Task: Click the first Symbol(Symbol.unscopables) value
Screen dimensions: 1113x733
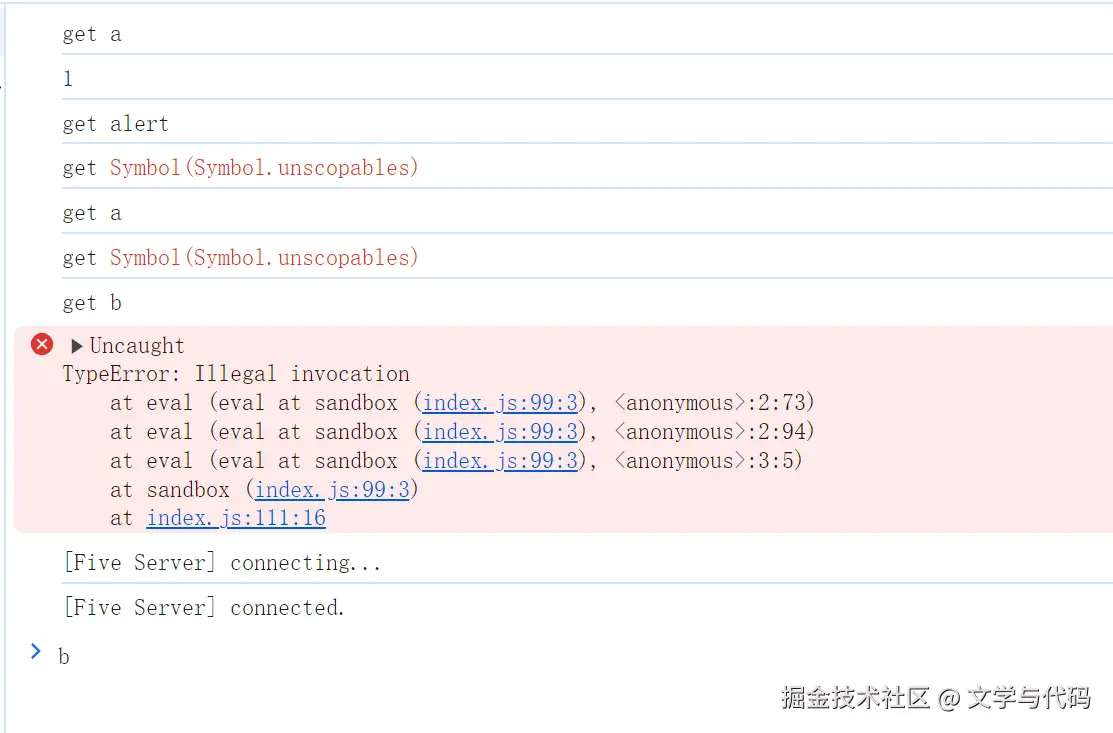Action: coord(264,168)
